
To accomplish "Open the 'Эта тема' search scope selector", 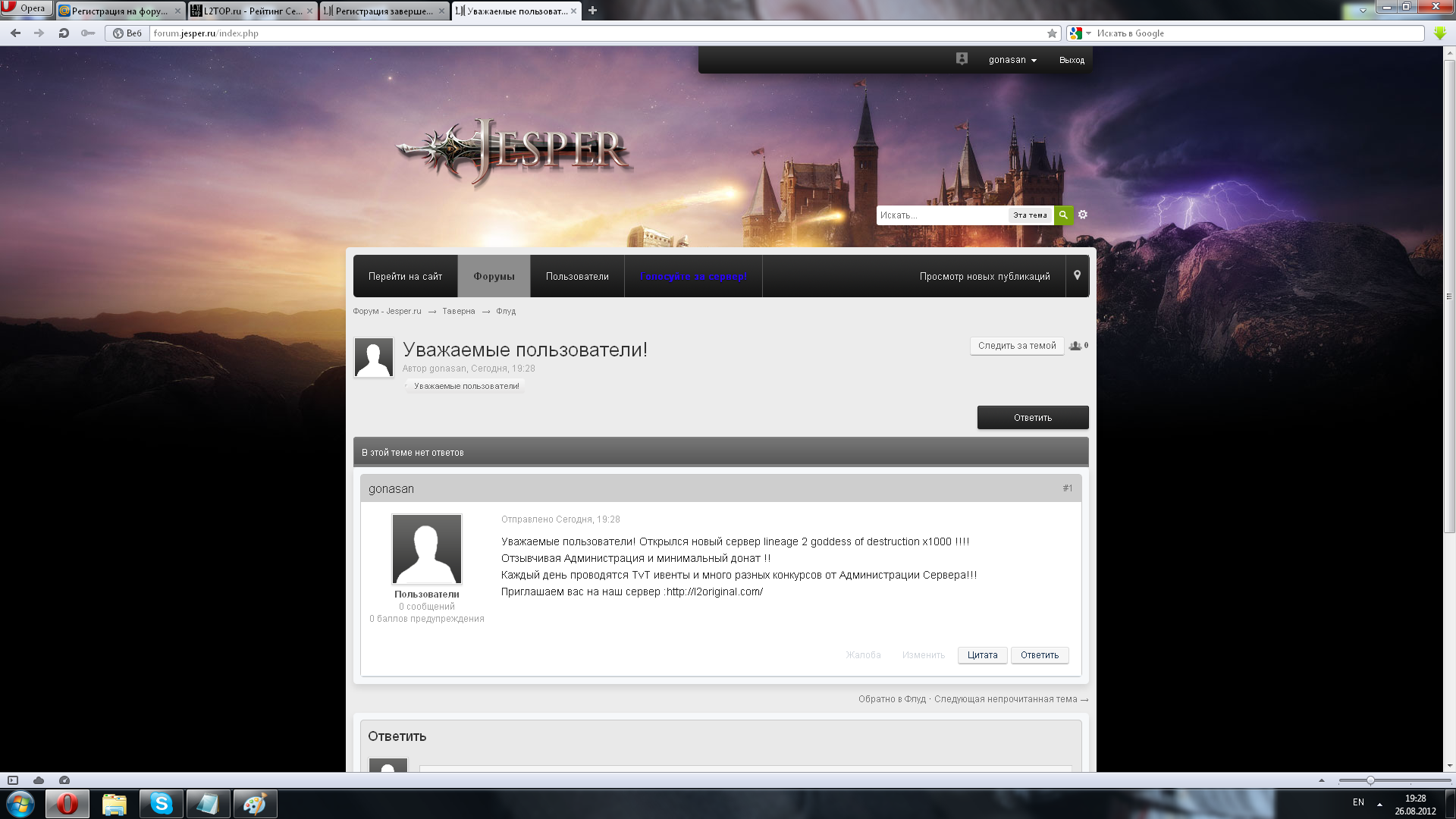I will point(1030,215).
